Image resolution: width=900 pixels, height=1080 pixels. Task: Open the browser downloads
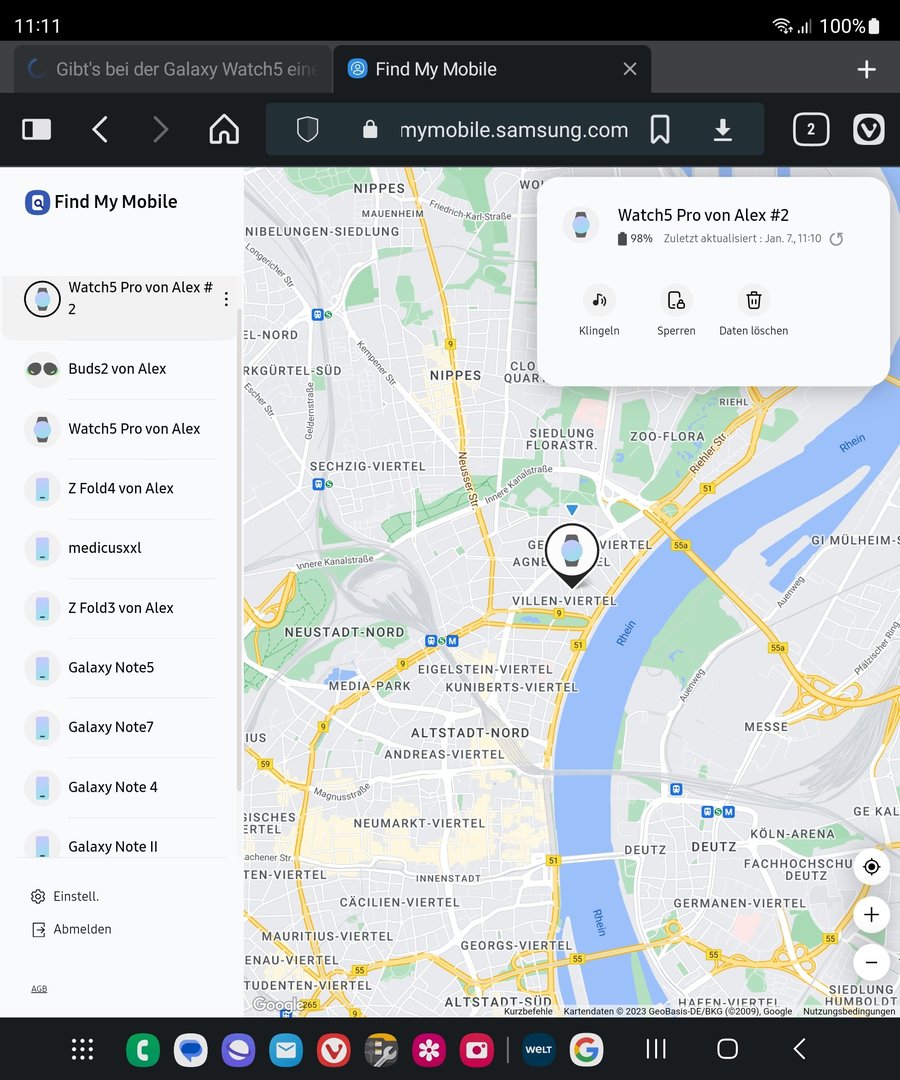[x=722, y=129]
